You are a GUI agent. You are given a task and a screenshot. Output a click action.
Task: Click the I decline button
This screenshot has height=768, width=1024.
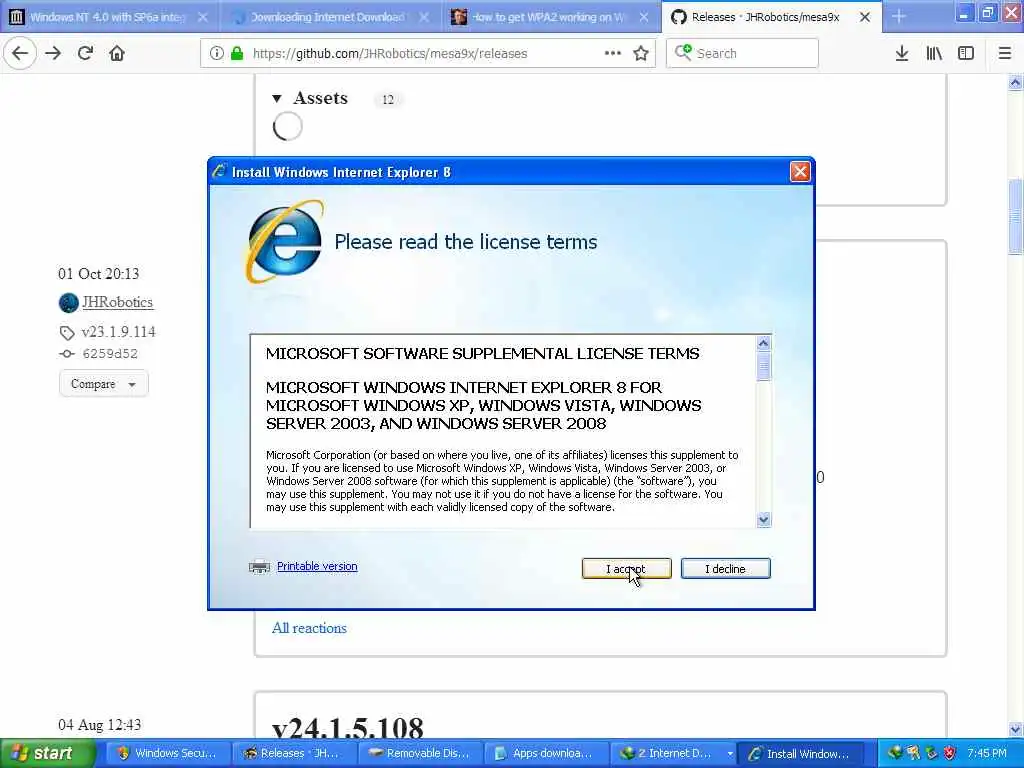point(726,569)
